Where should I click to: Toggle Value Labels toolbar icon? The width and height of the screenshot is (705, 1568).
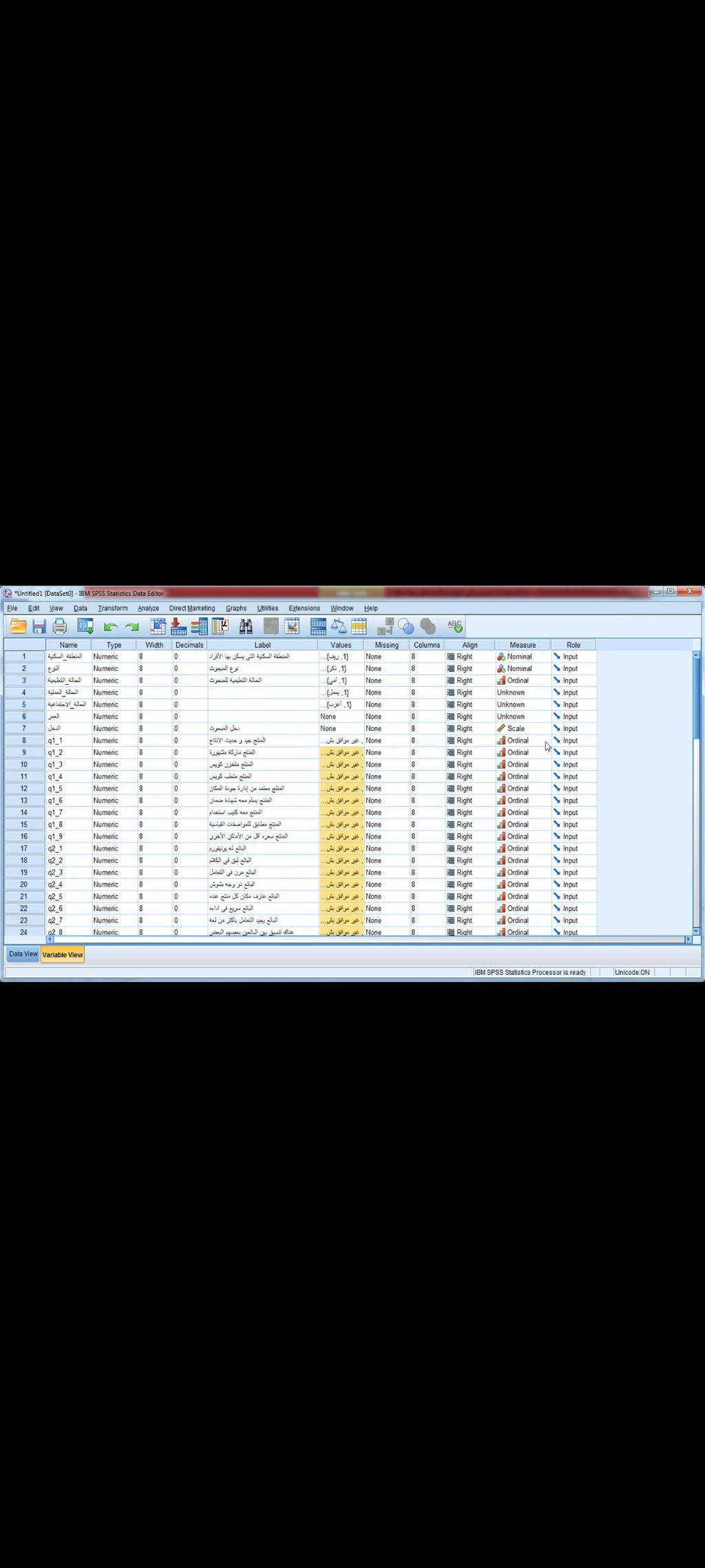click(385, 626)
